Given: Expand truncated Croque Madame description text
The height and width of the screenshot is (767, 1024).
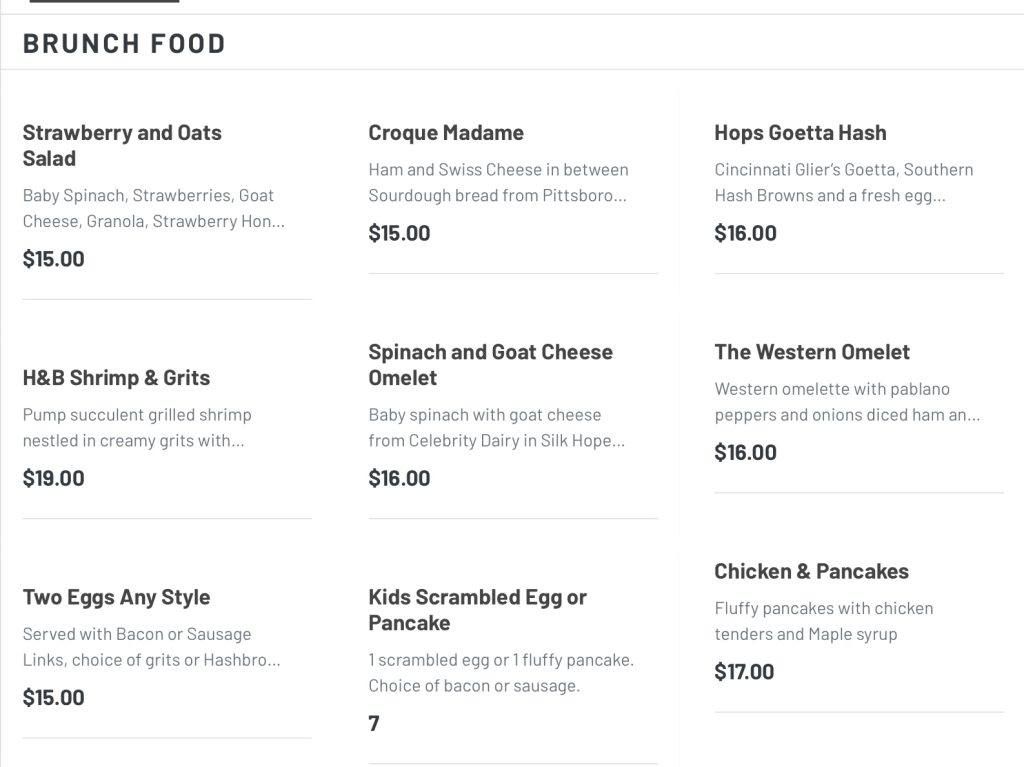Looking at the screenshot, I should click(x=498, y=182).
